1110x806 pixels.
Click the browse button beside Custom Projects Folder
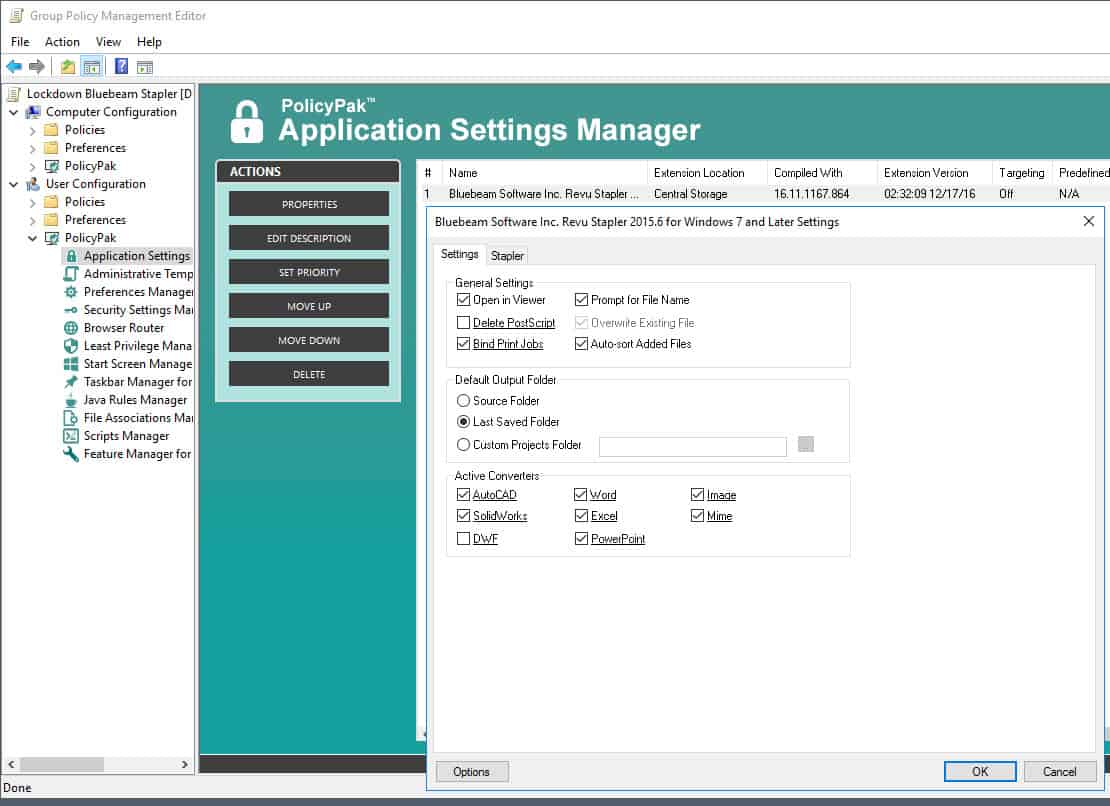pyautogui.click(x=806, y=444)
